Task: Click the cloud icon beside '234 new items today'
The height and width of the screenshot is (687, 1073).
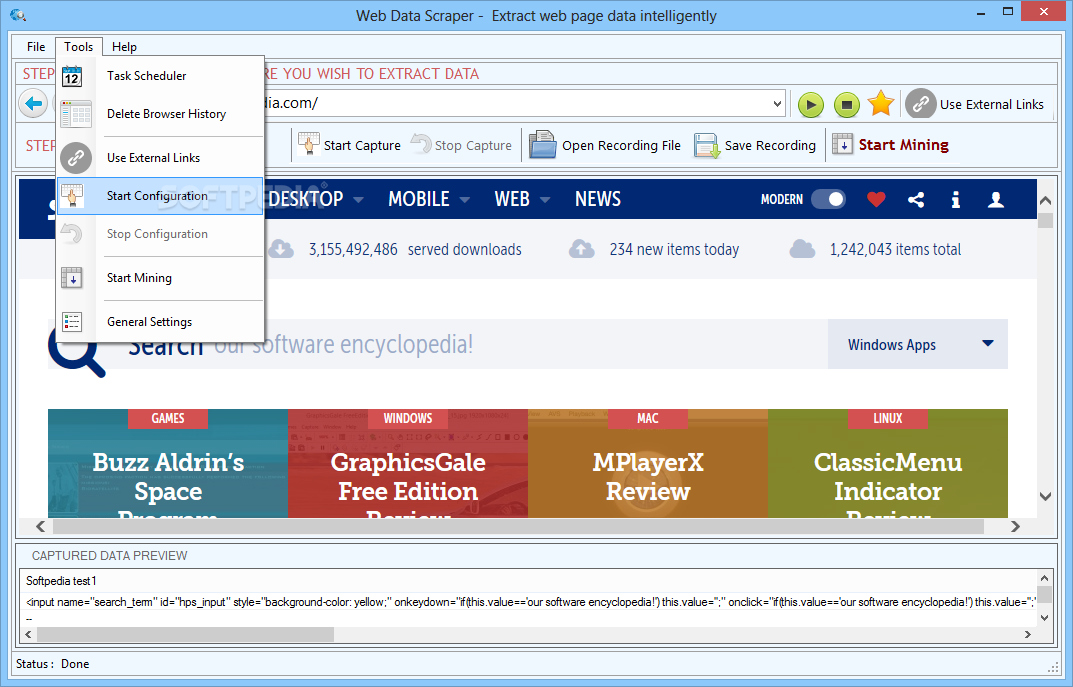Action: (x=581, y=249)
